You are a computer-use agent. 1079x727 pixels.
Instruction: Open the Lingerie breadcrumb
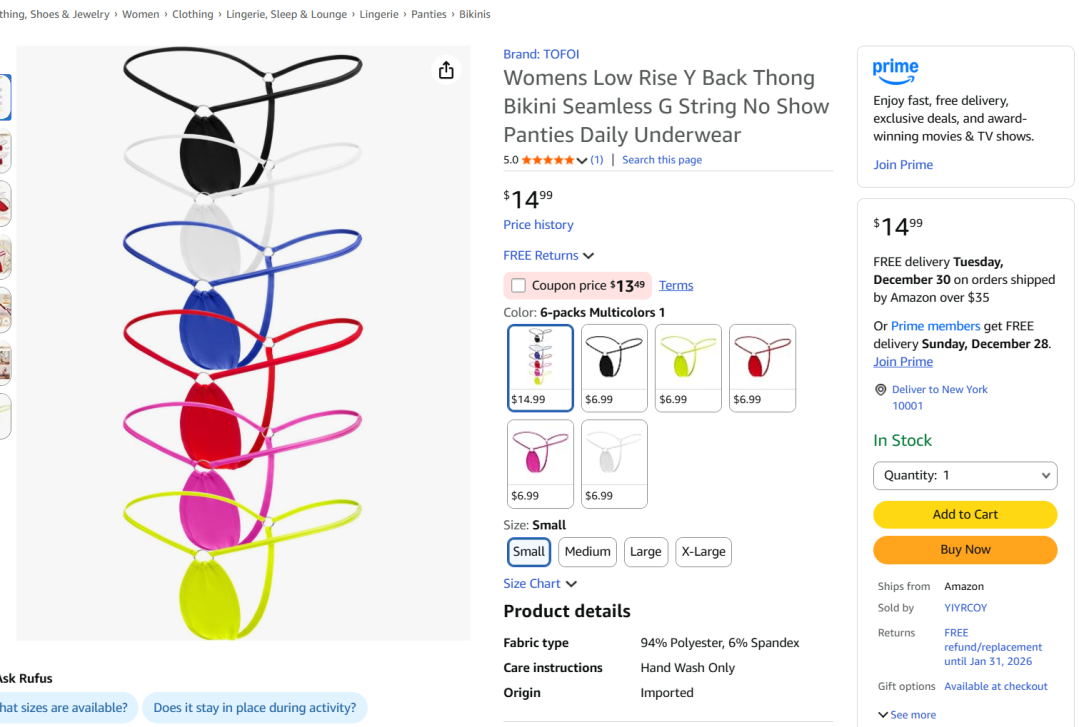click(378, 15)
